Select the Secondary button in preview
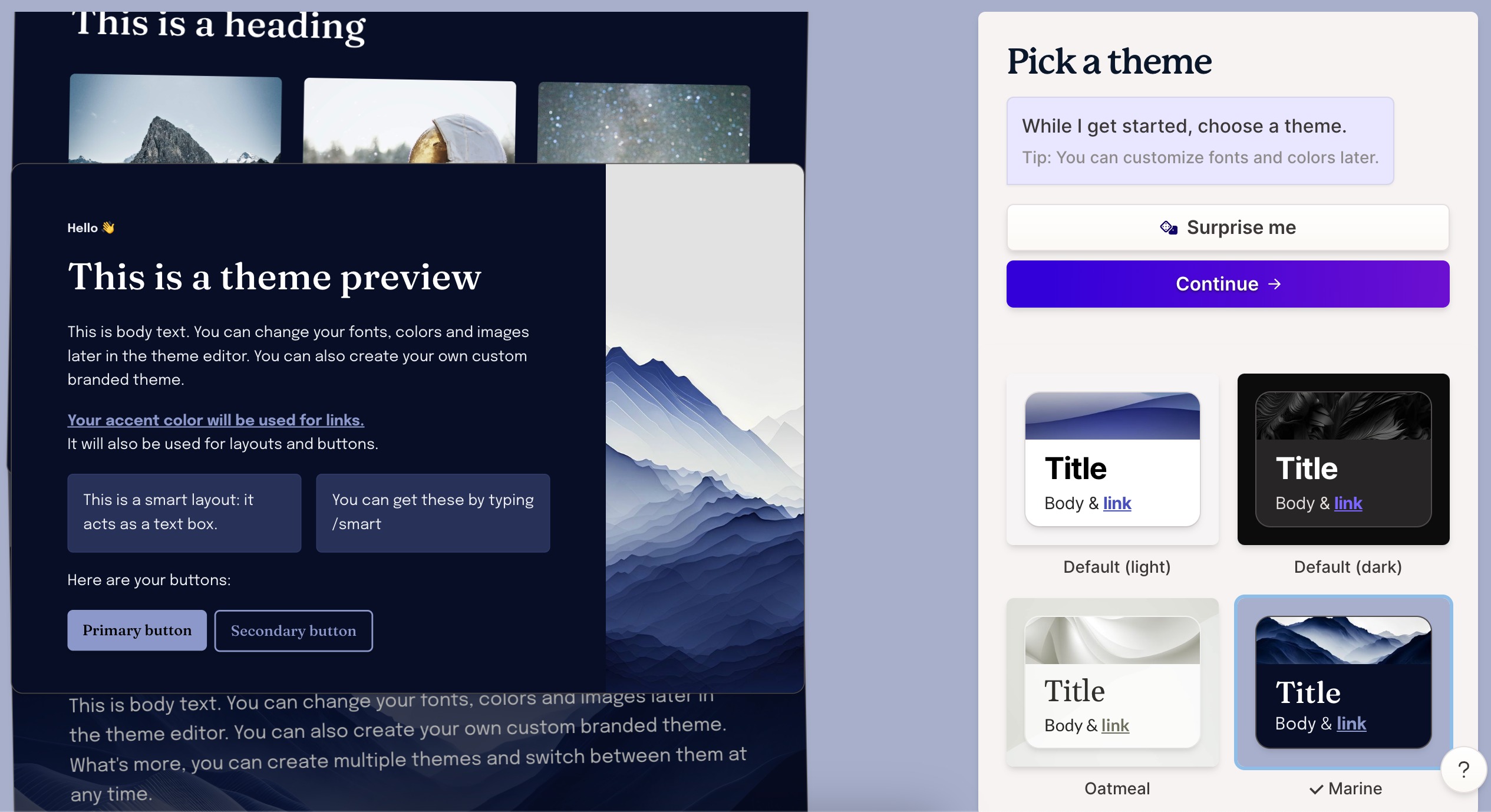The height and width of the screenshot is (812, 1491). (x=293, y=630)
